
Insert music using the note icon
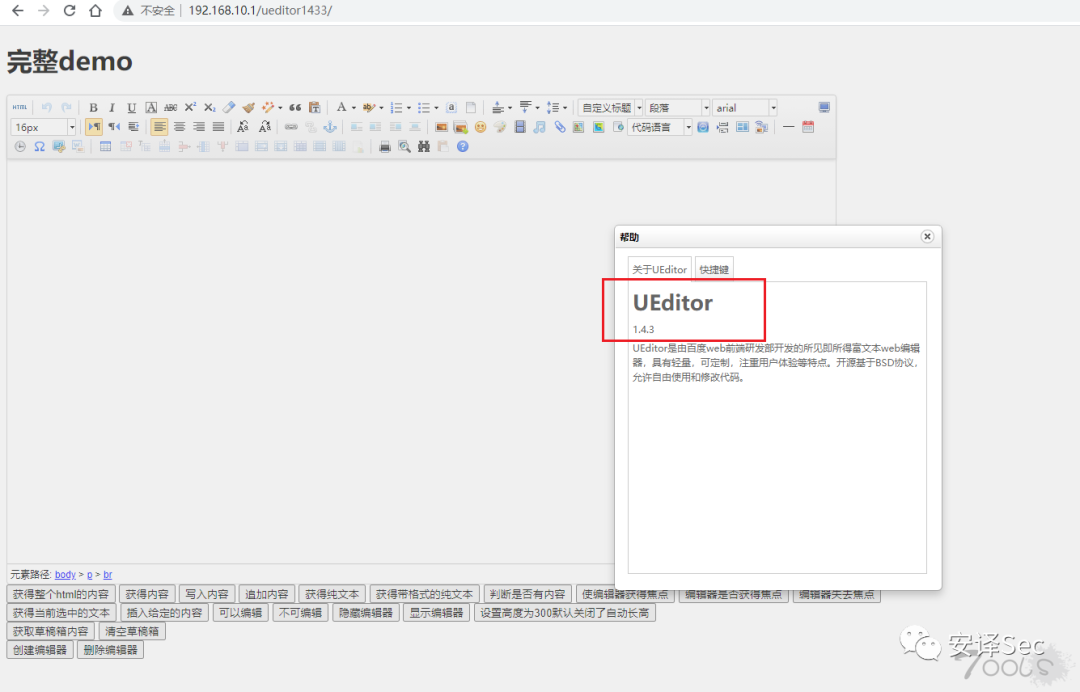pos(539,127)
